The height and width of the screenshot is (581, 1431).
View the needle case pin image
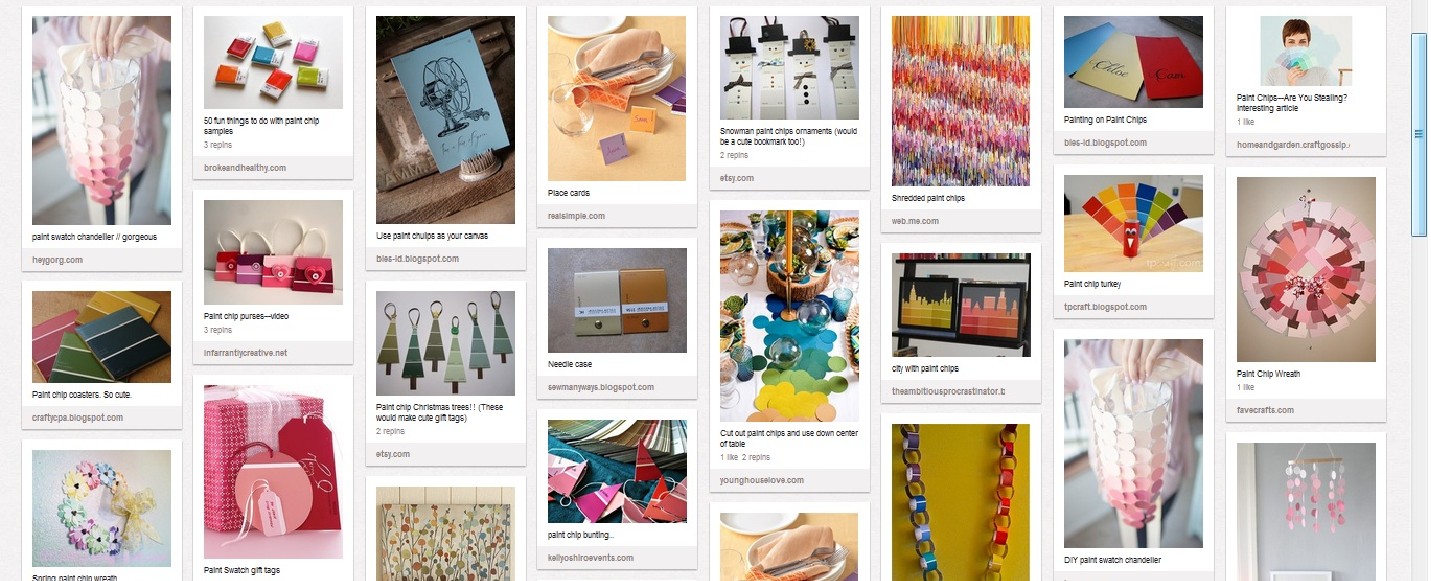[x=617, y=300]
